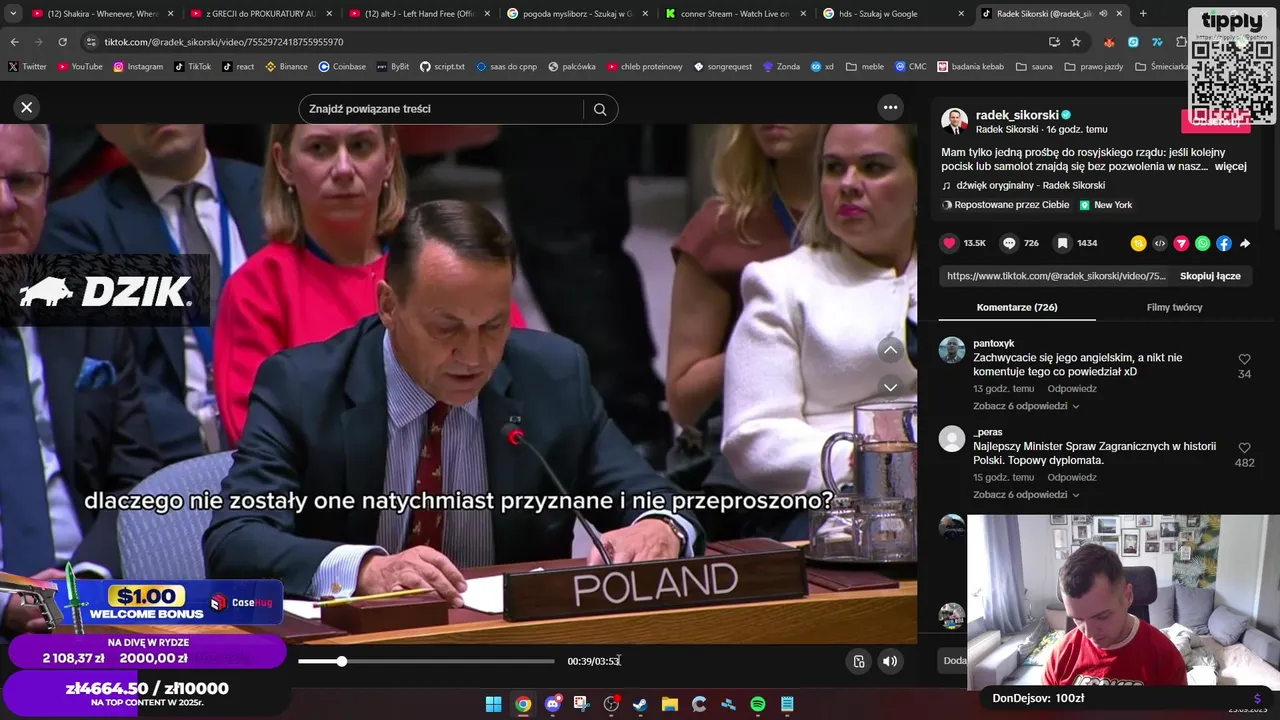The width and height of the screenshot is (1280, 720).
Task: Go to next video with down chevron
Action: tap(890, 387)
